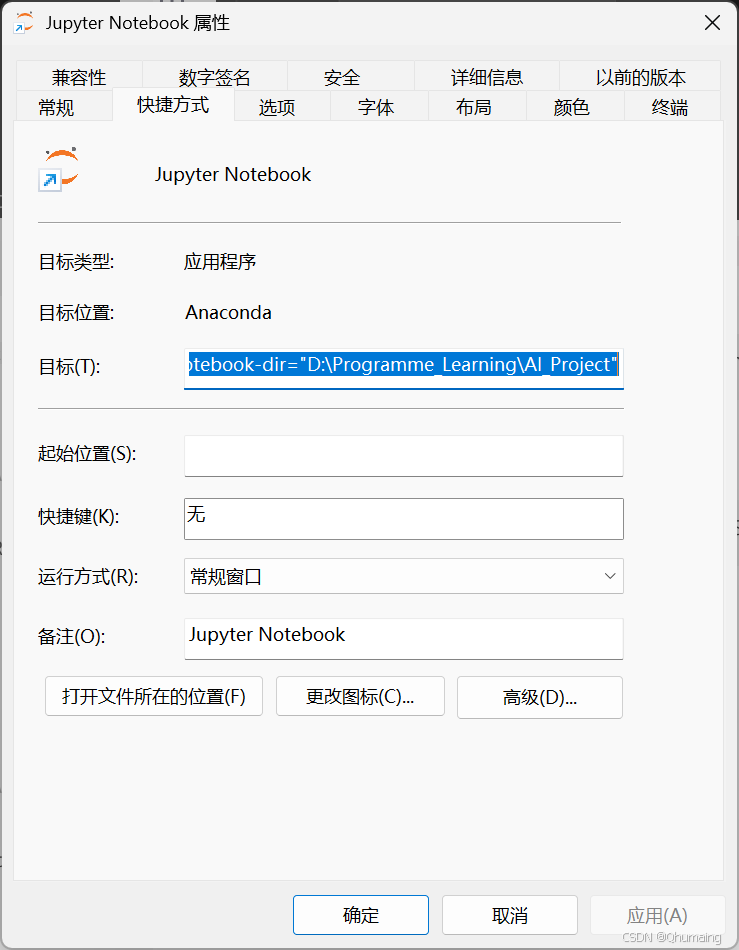Open 高级(D)... settings

pyautogui.click(x=540, y=697)
